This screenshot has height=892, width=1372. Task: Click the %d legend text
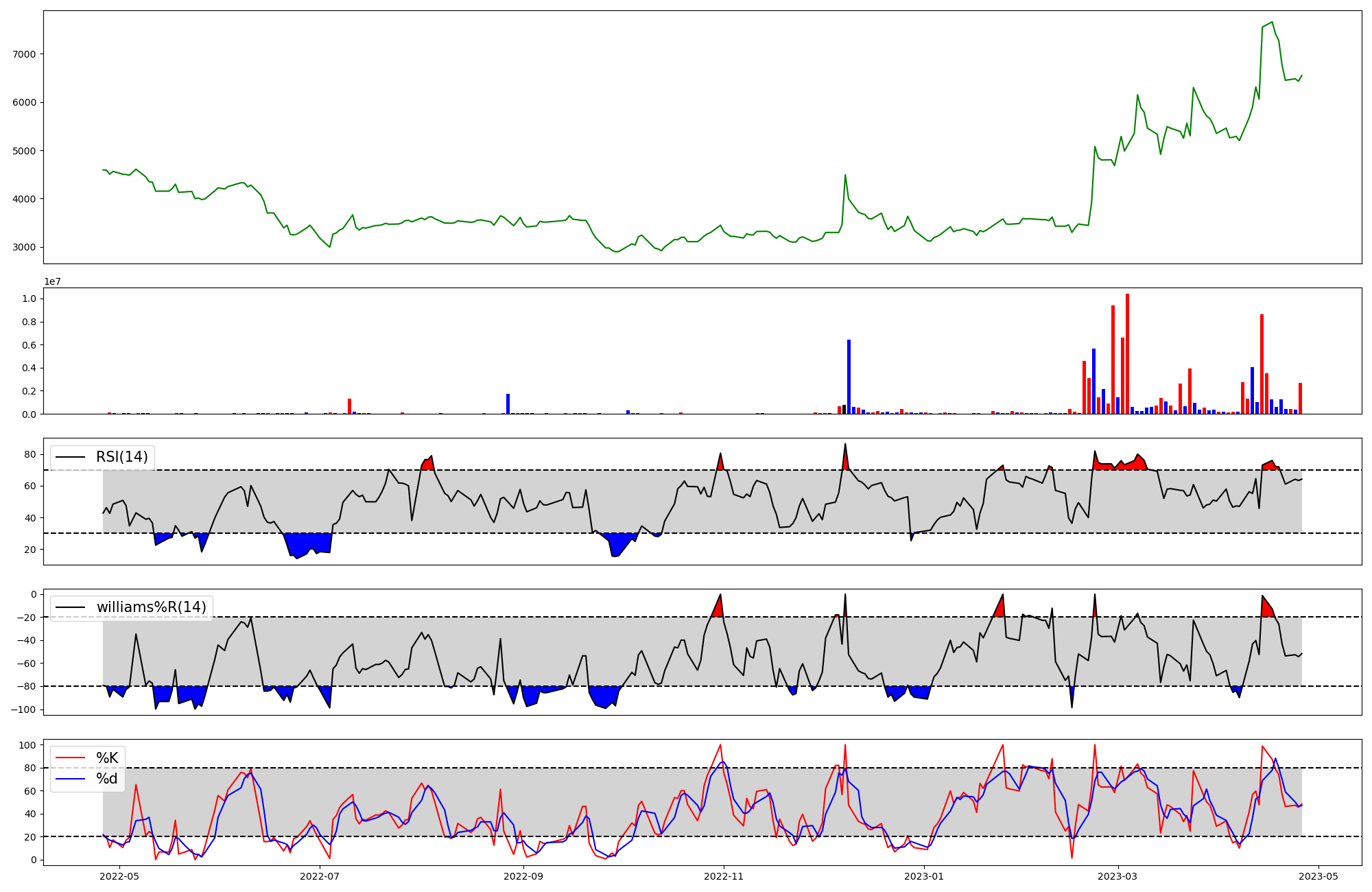(x=107, y=779)
